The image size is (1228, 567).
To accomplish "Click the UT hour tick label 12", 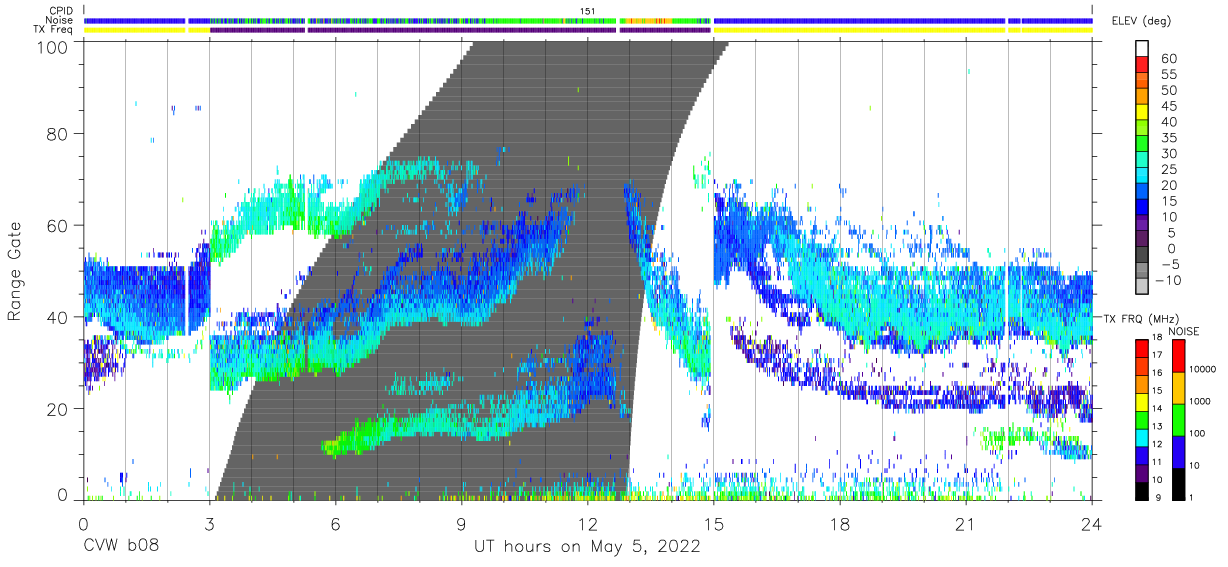I will click(588, 523).
